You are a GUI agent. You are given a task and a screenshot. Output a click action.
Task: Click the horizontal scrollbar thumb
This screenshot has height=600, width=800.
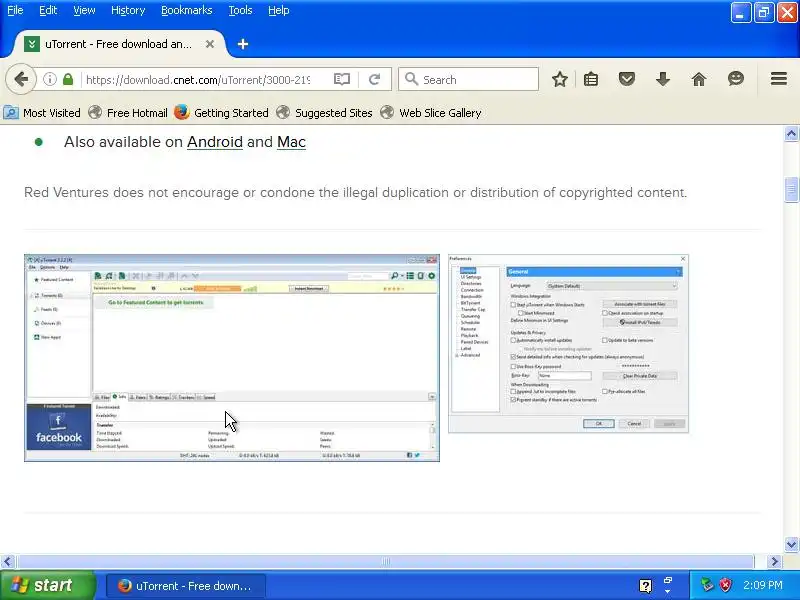click(386, 562)
